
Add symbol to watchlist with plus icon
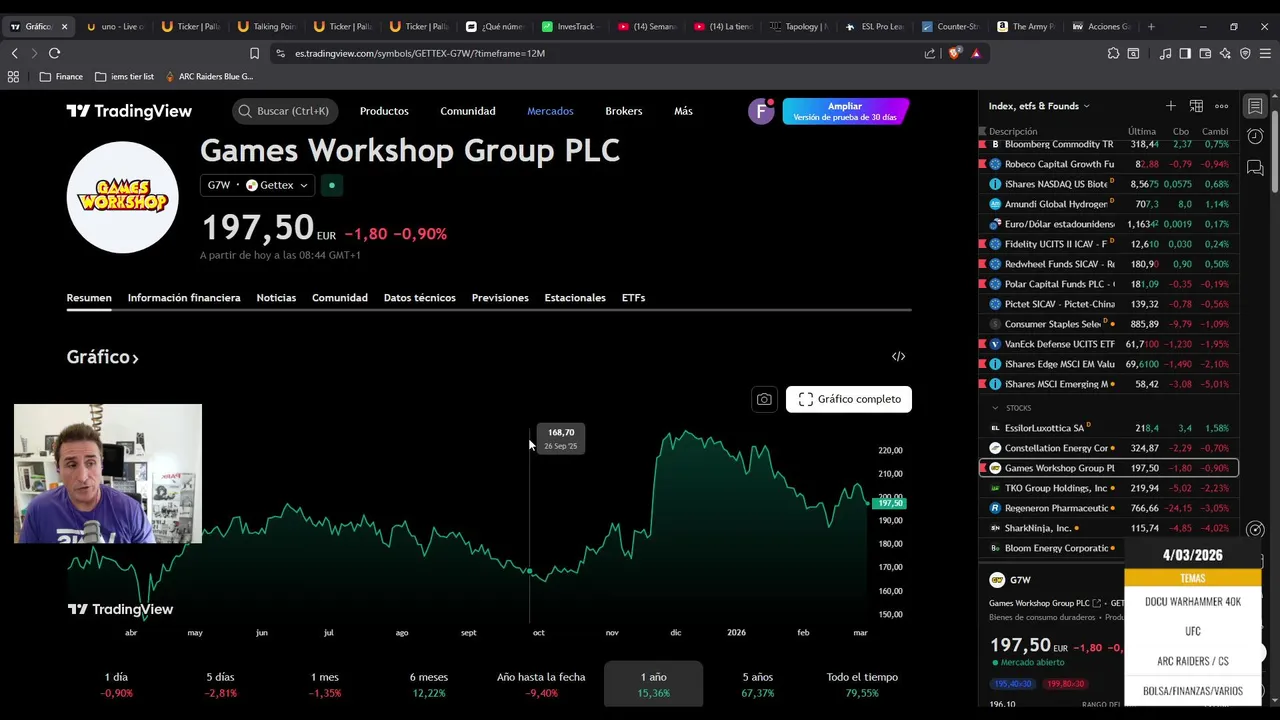(x=1170, y=106)
